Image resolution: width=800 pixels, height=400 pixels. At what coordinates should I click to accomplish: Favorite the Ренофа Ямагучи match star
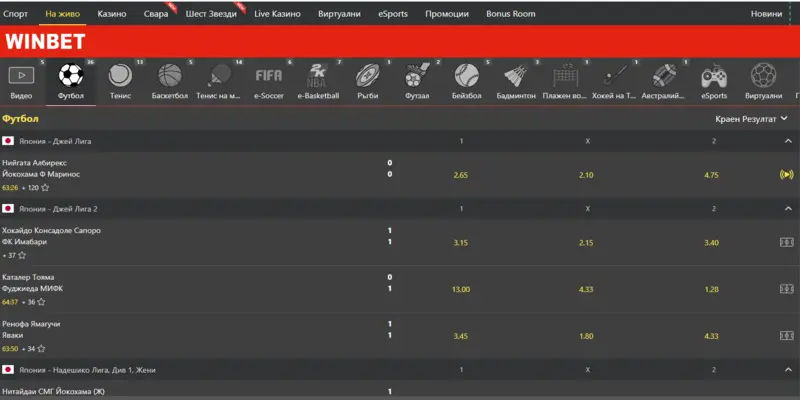(x=41, y=349)
